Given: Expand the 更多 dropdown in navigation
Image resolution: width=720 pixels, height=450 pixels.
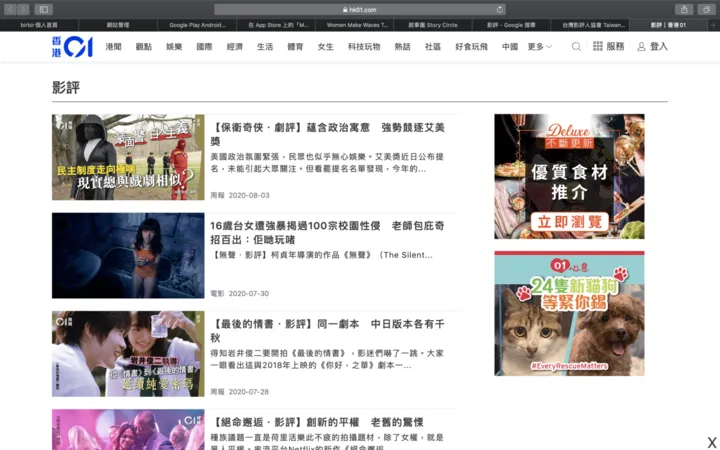Looking at the screenshot, I should click(540, 47).
